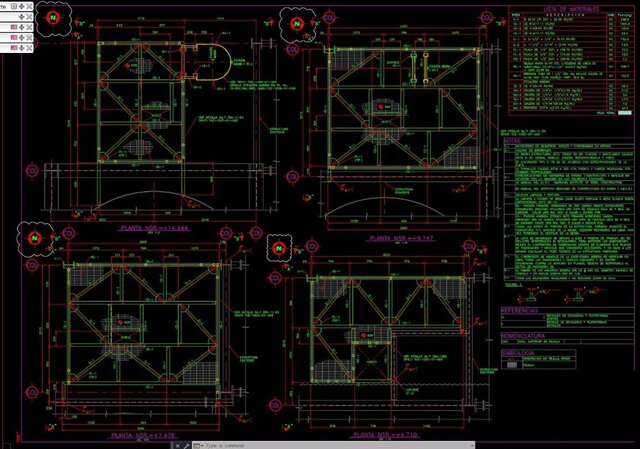This screenshot has width=640, height=449.
Task: Select the title text 'PLANTA NSR.=+7.476'
Action: pos(143,436)
